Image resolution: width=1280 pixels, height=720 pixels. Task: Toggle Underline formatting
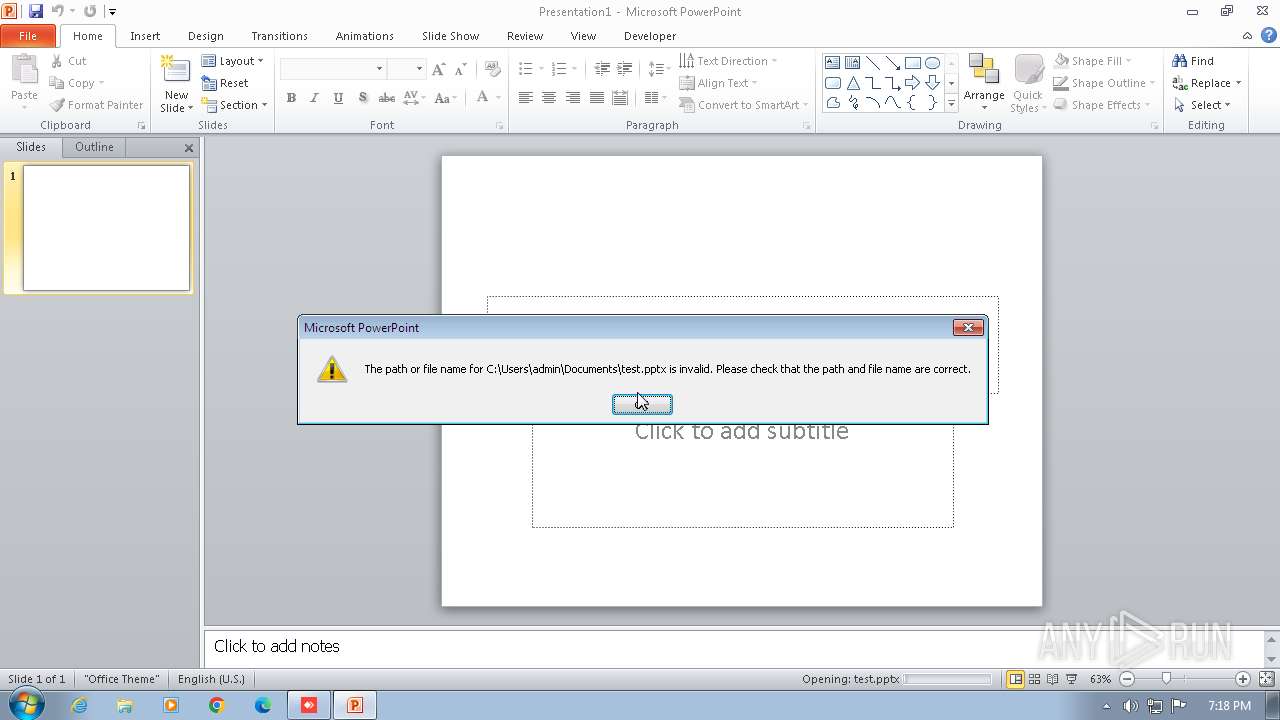point(338,98)
